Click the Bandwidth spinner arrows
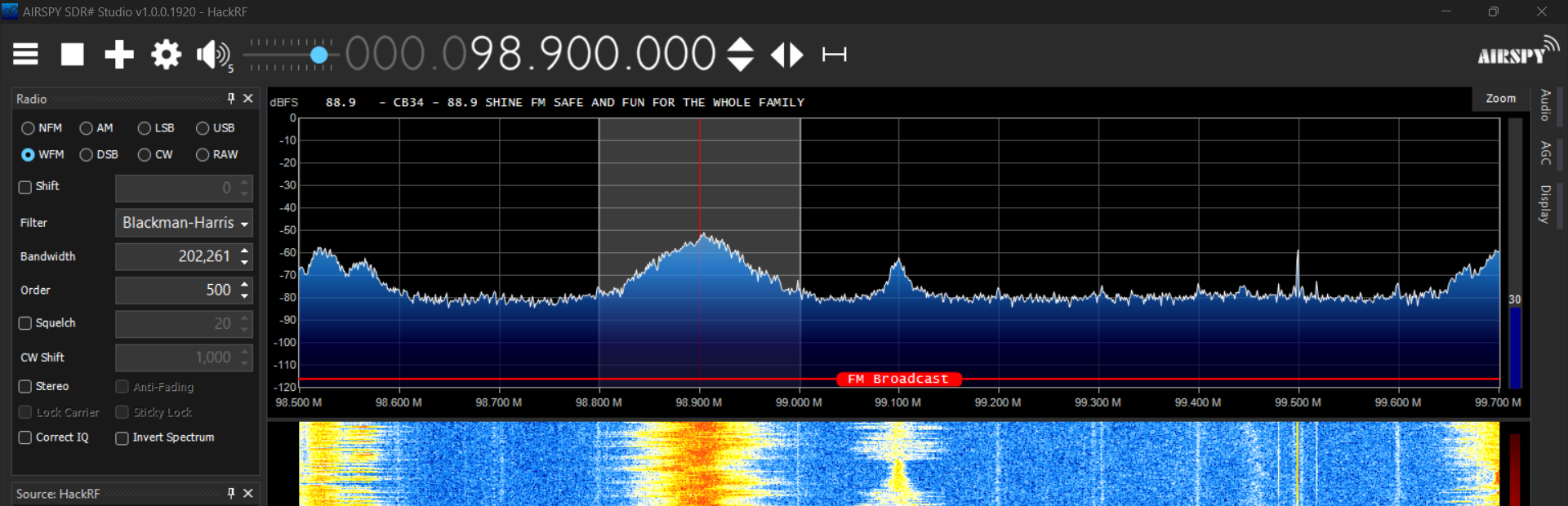Image resolution: width=1568 pixels, height=506 pixels. [245, 256]
